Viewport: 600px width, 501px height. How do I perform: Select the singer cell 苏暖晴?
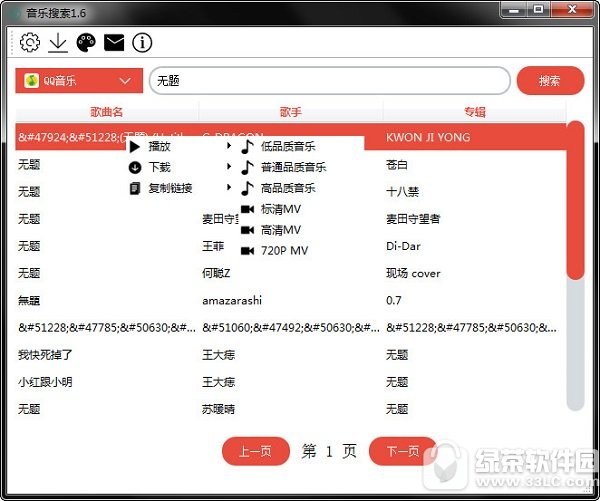[x=218, y=410]
